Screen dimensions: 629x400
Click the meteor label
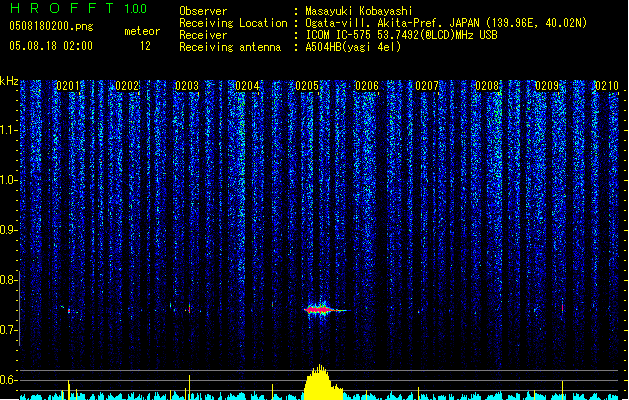[142, 31]
